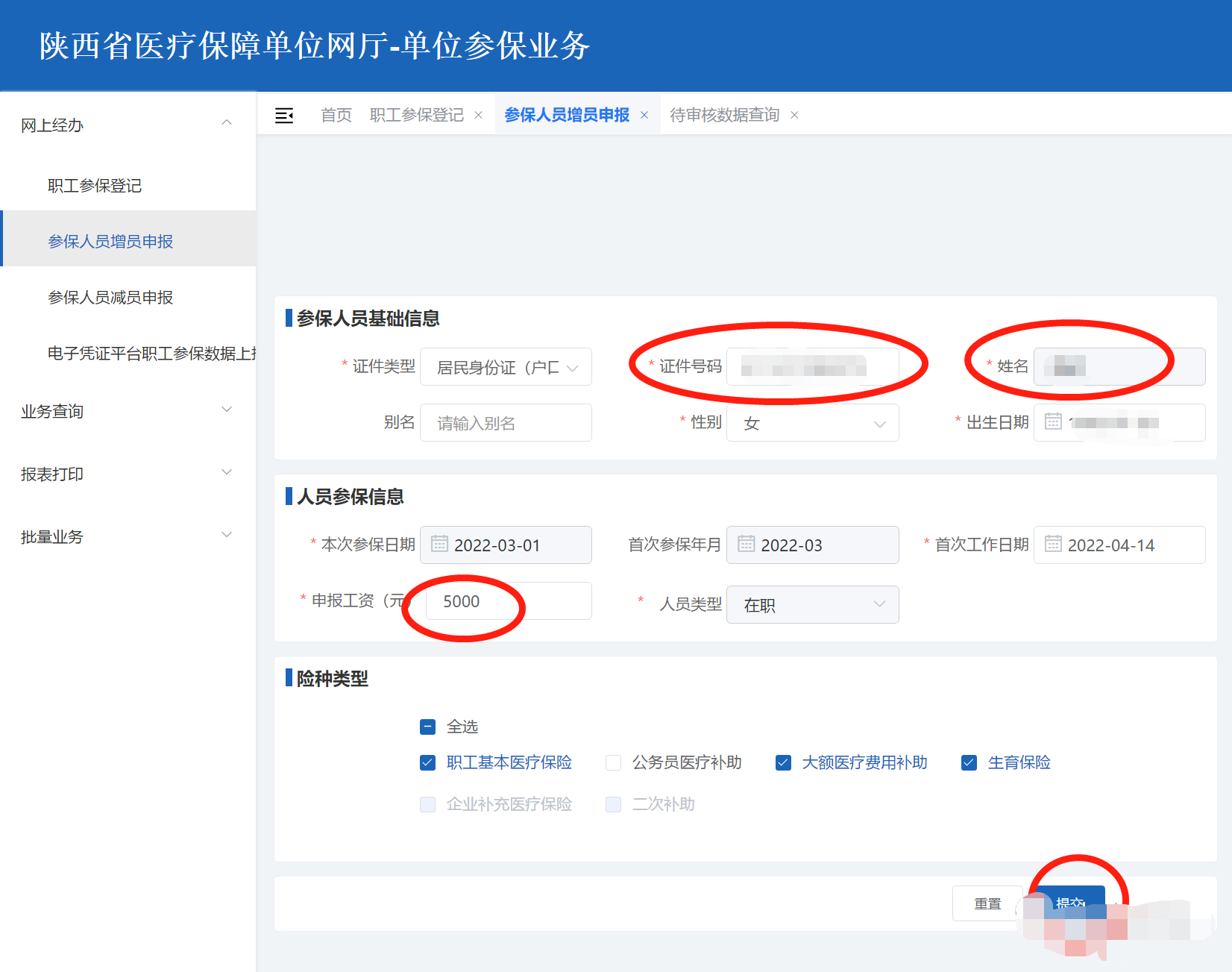This screenshot has height=972, width=1232.
Task: Close the 职工参保登记 tab
Action: 479,115
